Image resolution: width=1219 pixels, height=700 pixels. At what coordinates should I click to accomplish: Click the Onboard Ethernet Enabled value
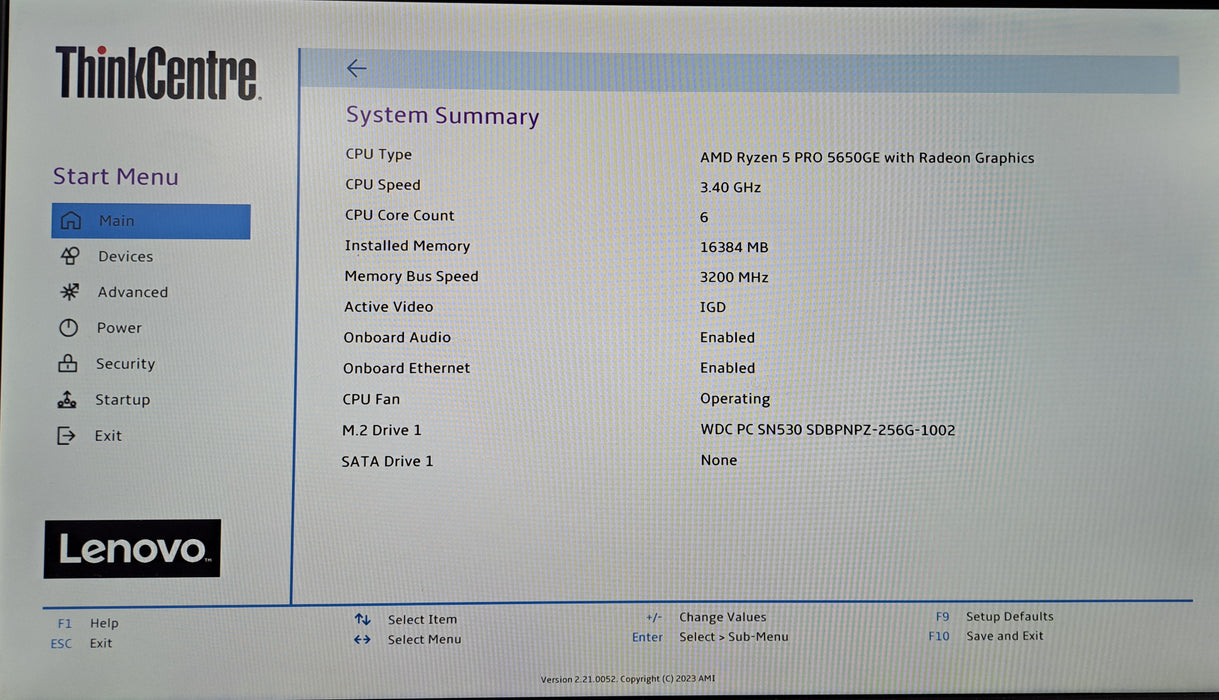tap(728, 369)
